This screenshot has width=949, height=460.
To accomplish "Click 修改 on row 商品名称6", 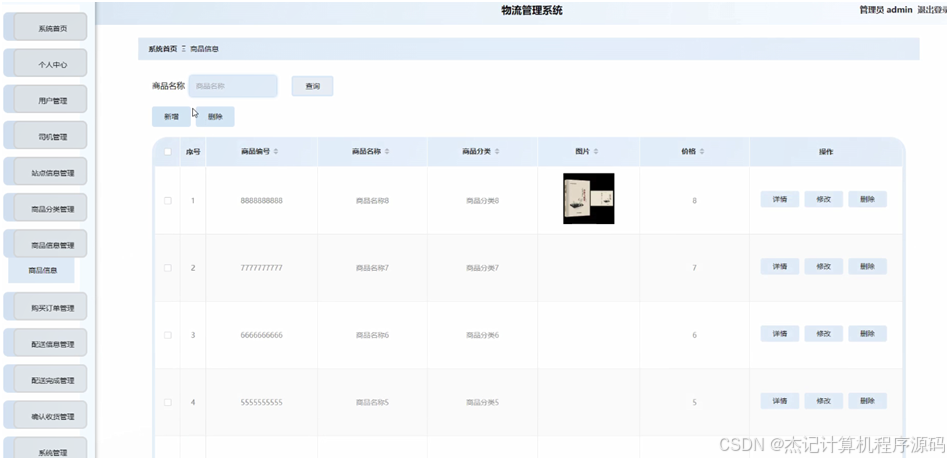I will 823,334.
